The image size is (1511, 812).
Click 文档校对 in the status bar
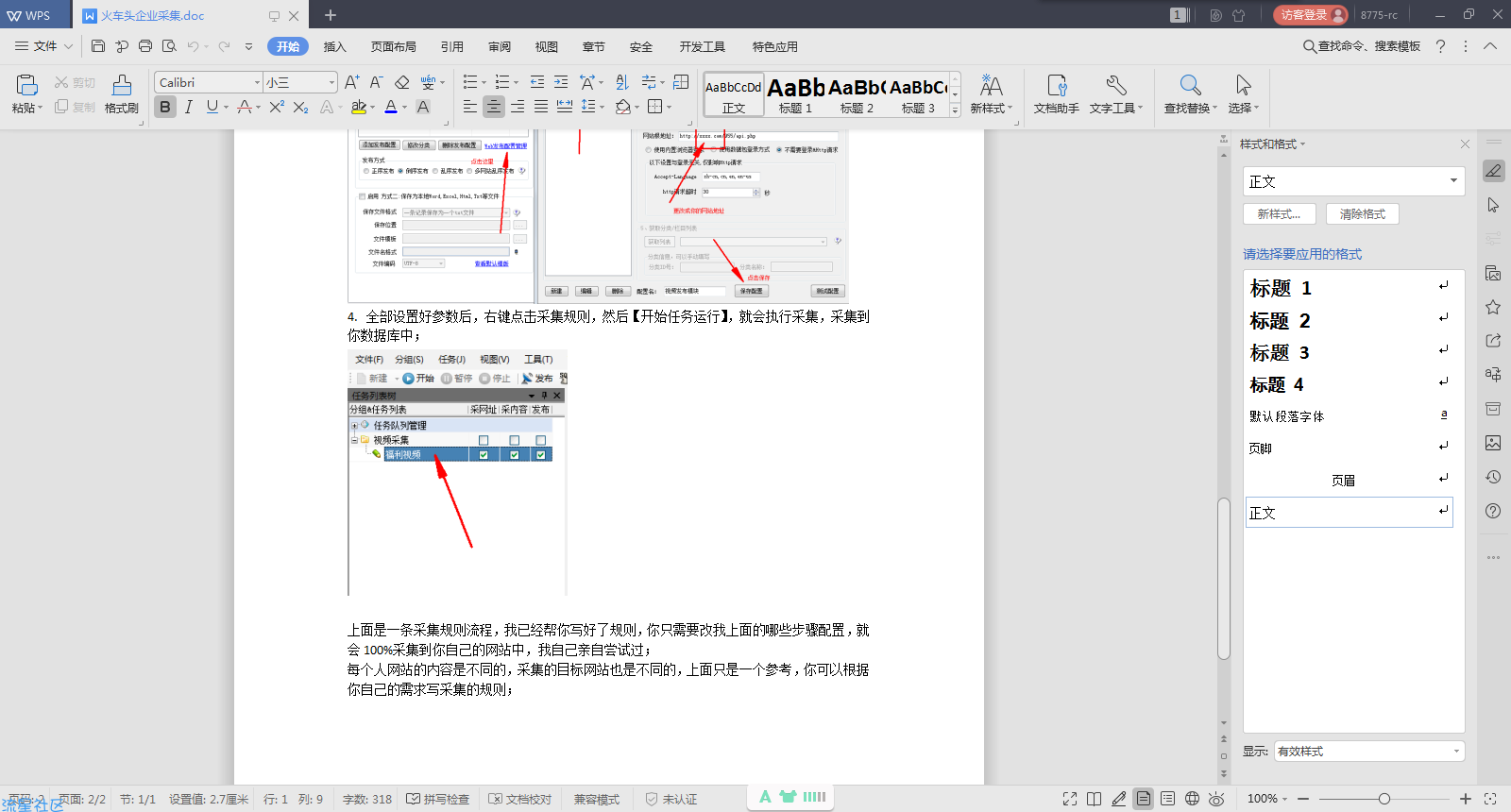(520, 799)
